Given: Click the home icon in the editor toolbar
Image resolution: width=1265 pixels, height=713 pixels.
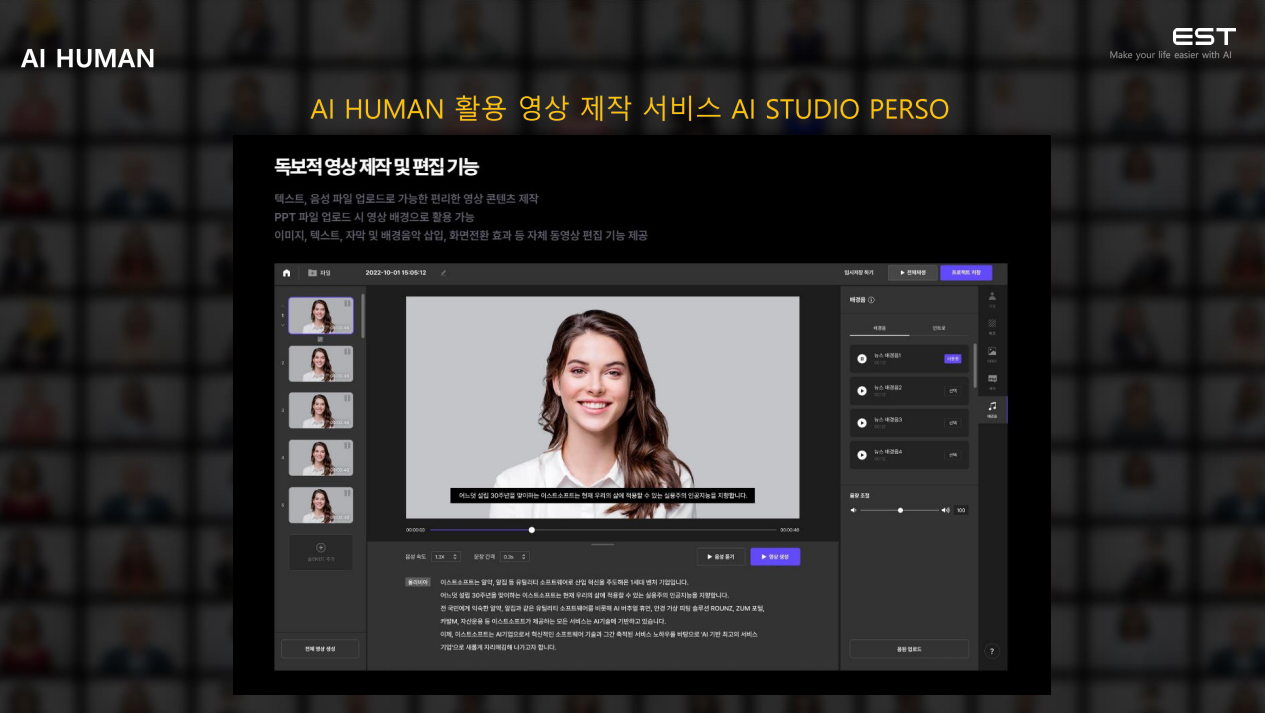Looking at the screenshot, I should [285, 272].
